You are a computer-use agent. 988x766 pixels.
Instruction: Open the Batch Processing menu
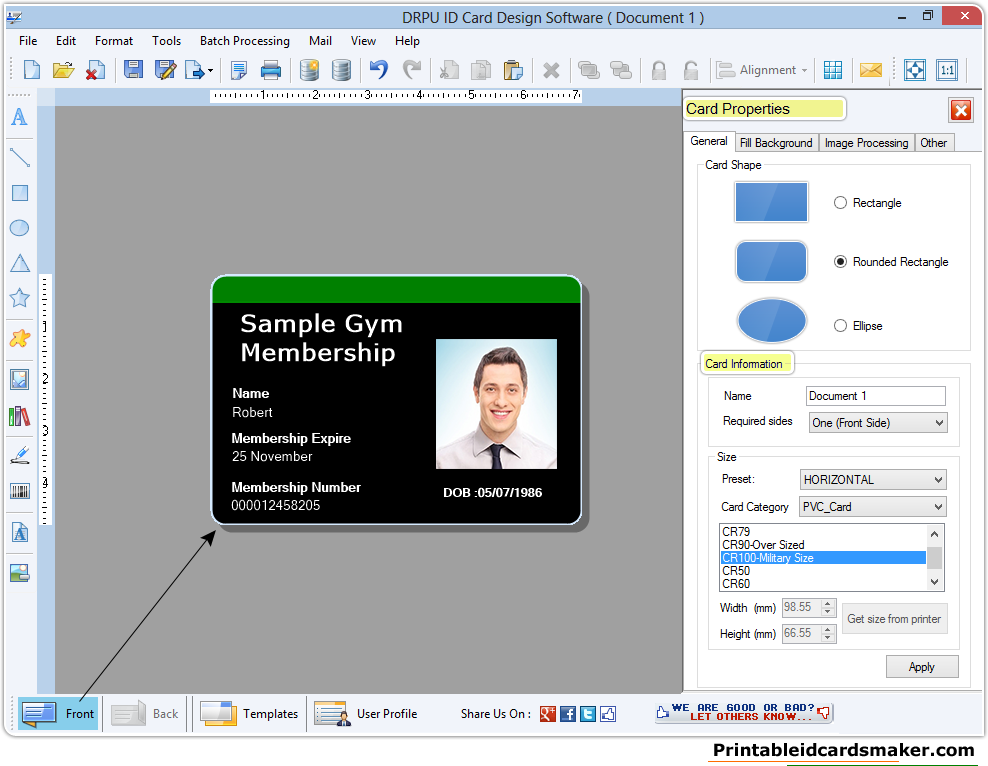244,41
